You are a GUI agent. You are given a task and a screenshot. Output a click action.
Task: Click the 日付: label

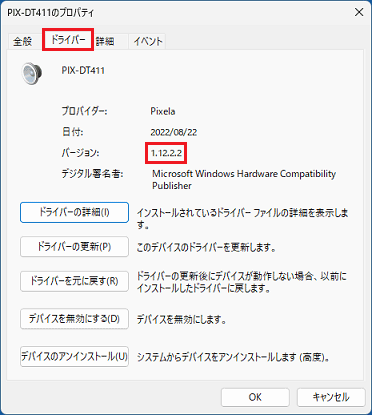pyautogui.click(x=72, y=132)
